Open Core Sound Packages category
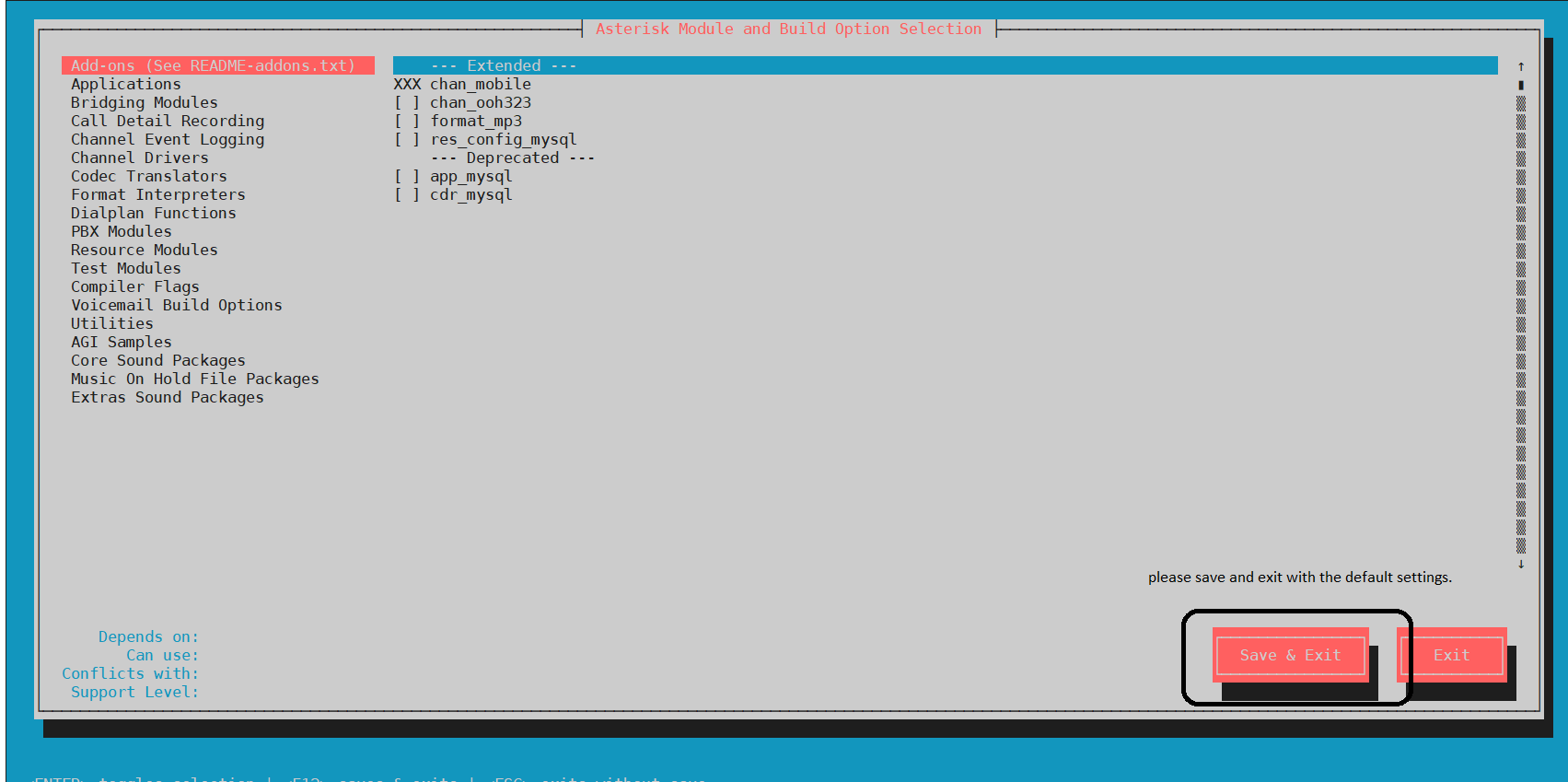The image size is (1568, 782). tap(158, 360)
